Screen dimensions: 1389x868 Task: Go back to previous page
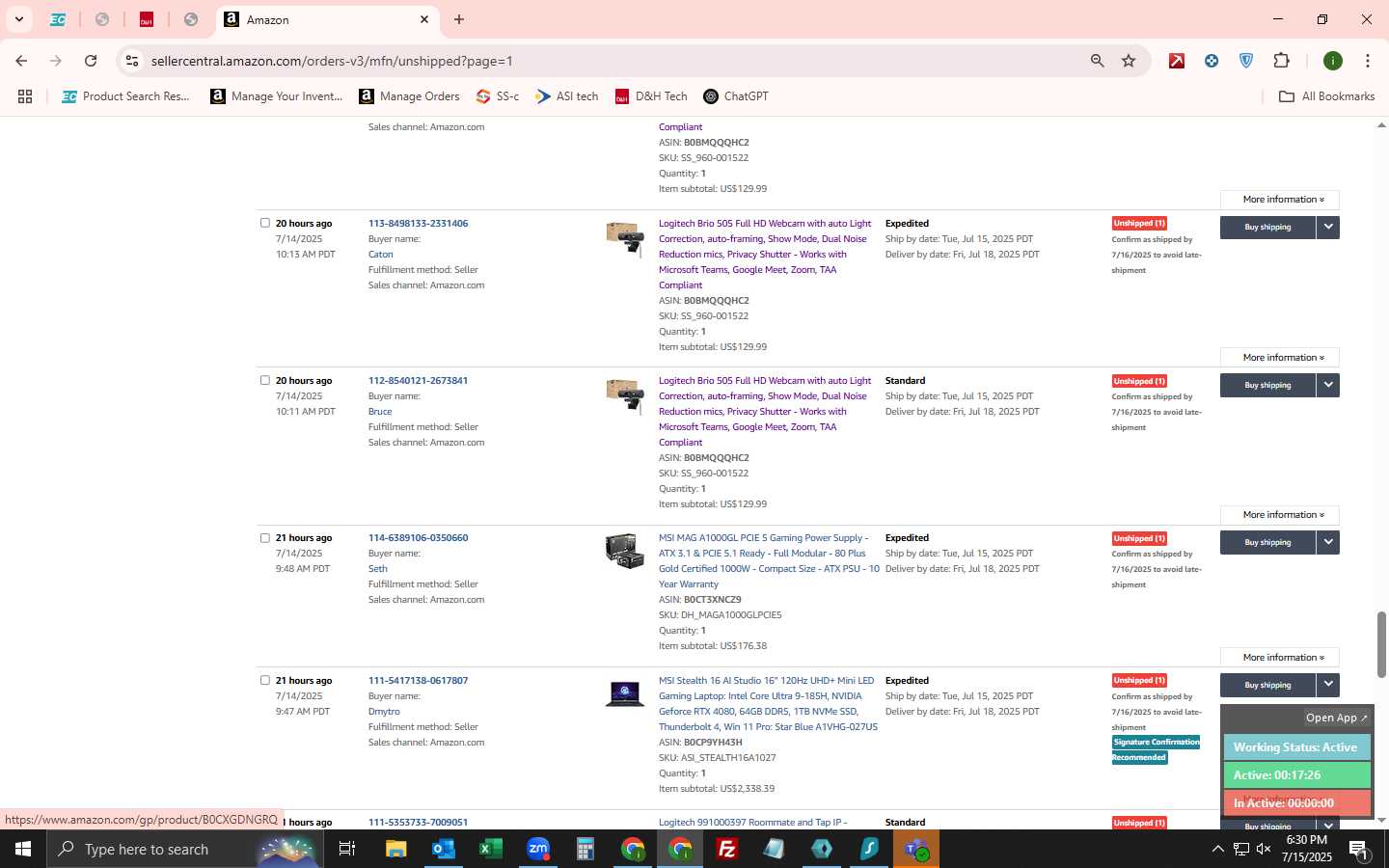21,61
